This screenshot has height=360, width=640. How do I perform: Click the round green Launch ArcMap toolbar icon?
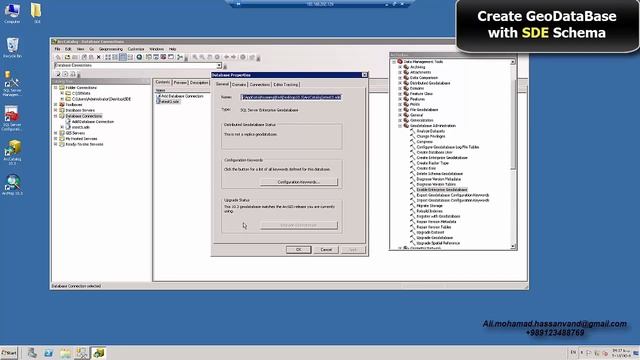tap(140, 57)
